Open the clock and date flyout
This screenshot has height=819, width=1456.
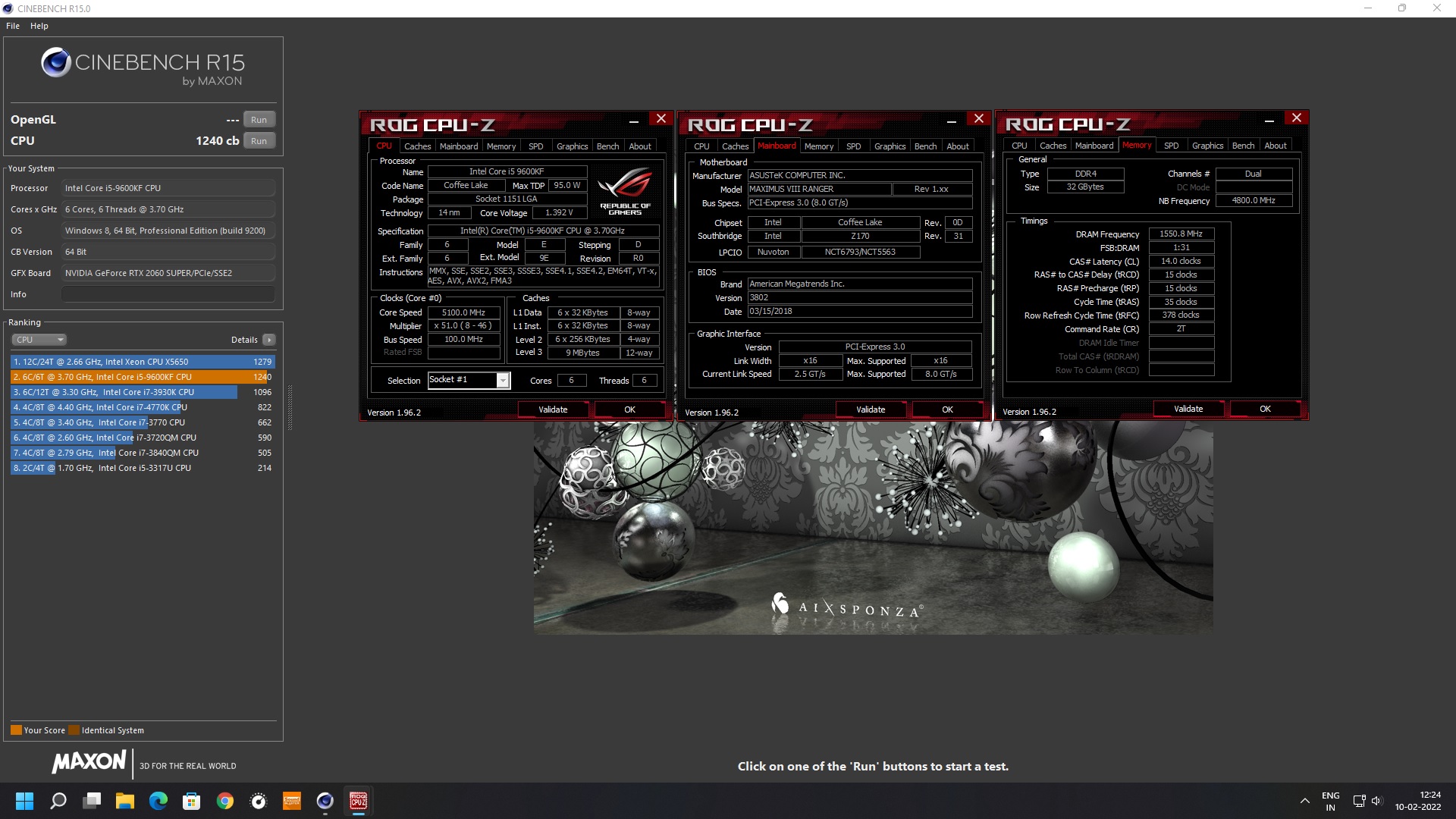point(1417,801)
